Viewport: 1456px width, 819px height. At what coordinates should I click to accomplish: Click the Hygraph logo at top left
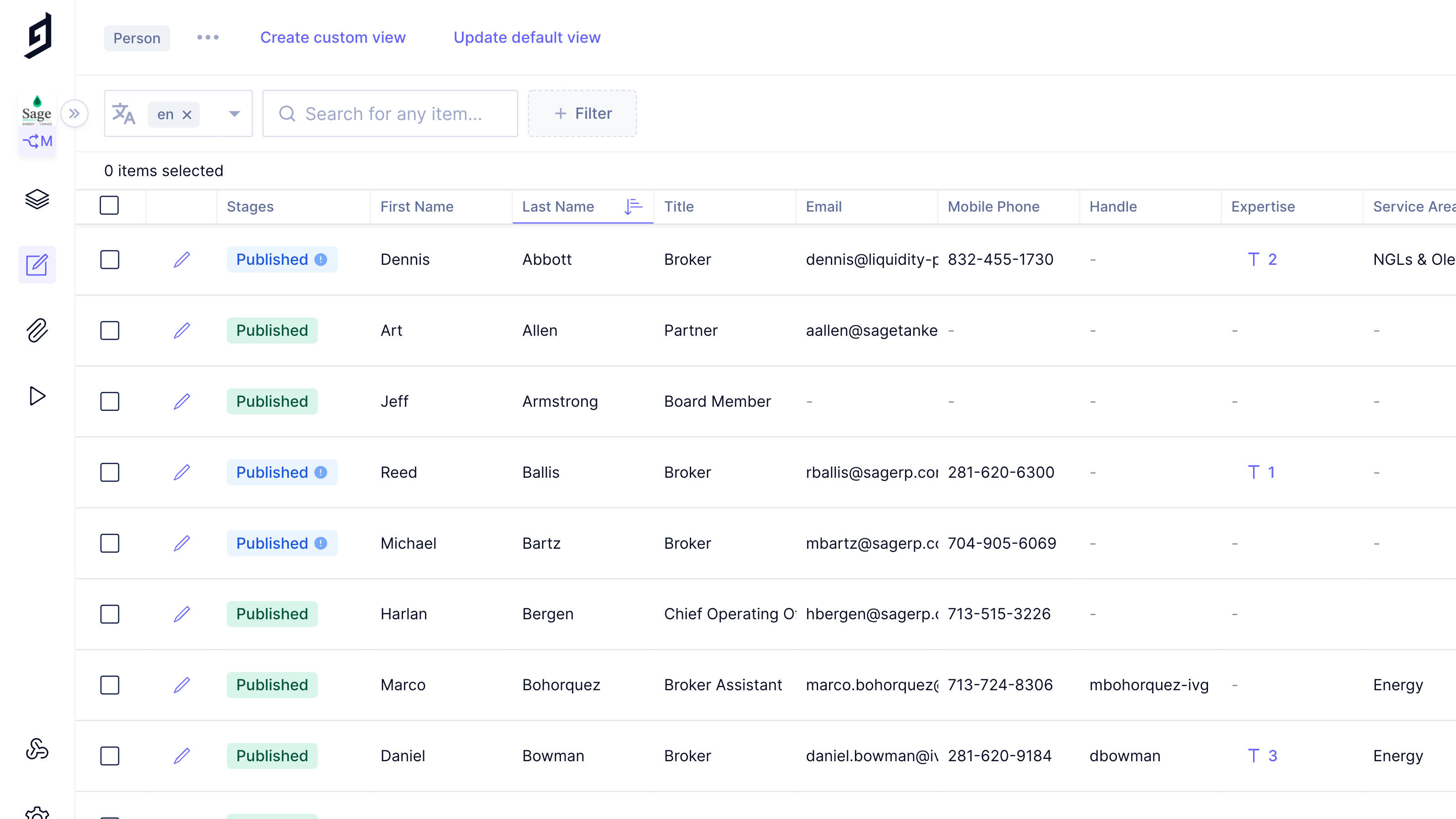[x=38, y=35]
